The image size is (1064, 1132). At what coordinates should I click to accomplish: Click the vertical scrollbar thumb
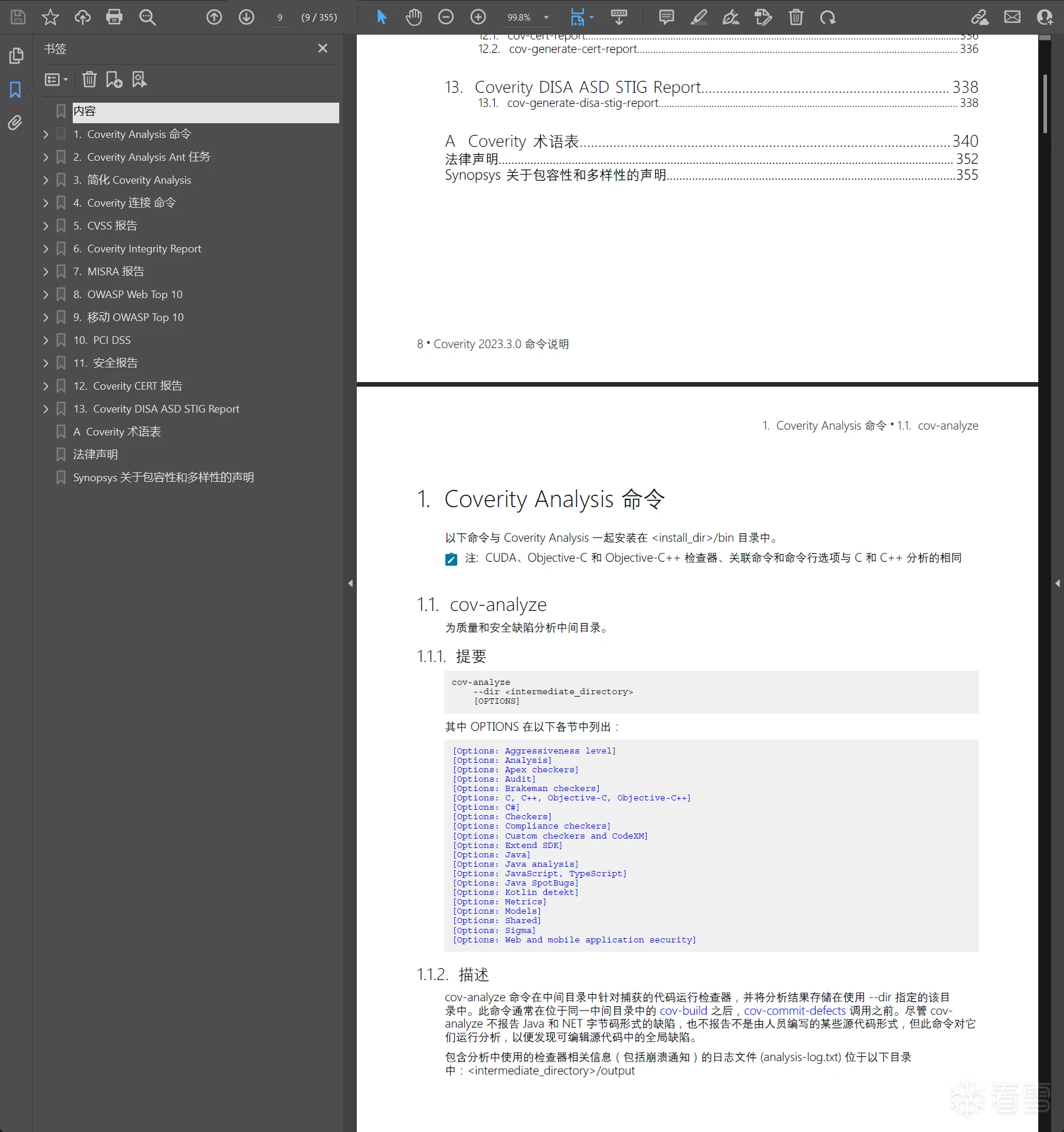tap(1045, 104)
